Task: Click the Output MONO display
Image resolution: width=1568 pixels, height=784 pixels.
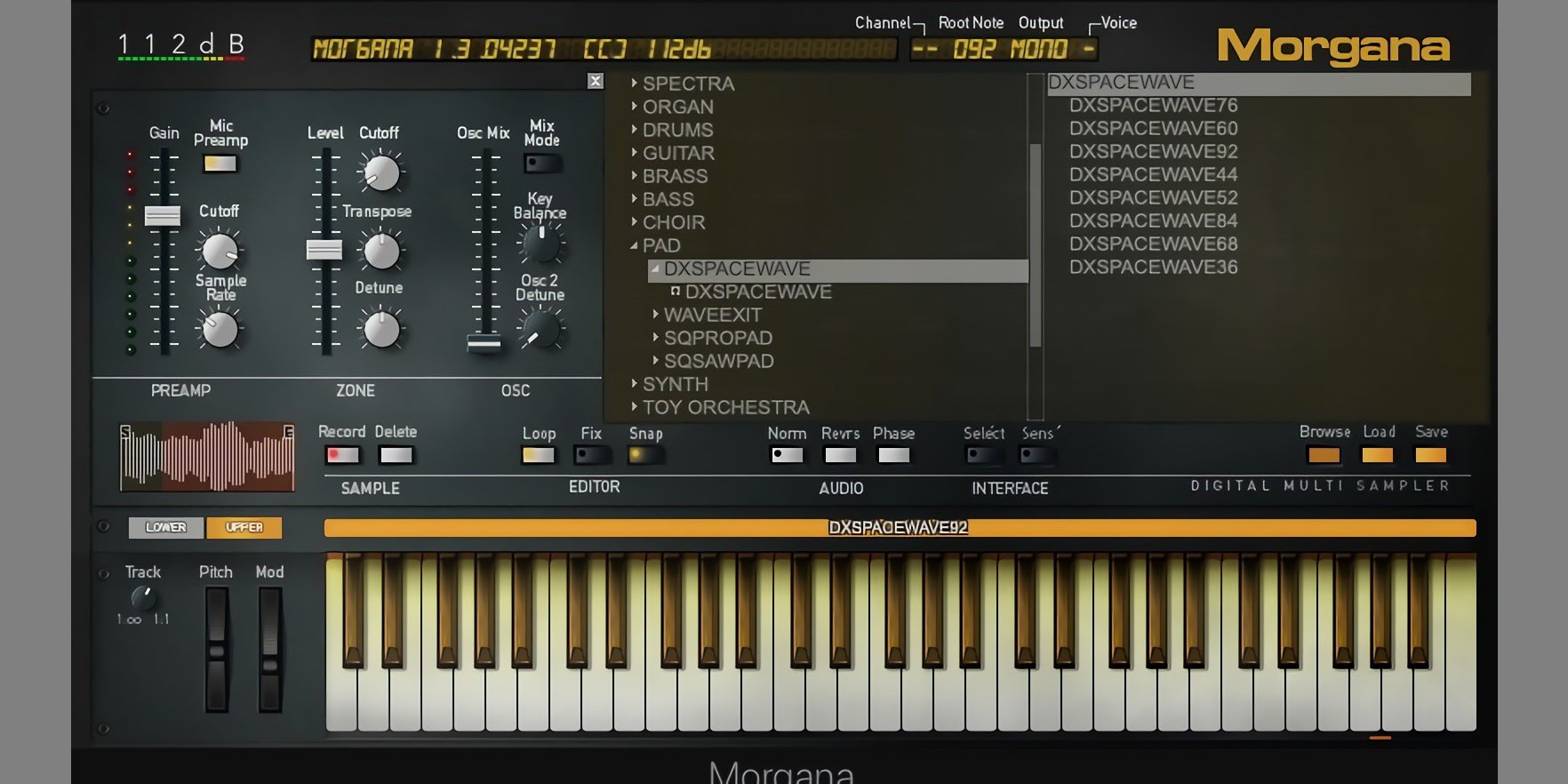Action: tap(1038, 49)
